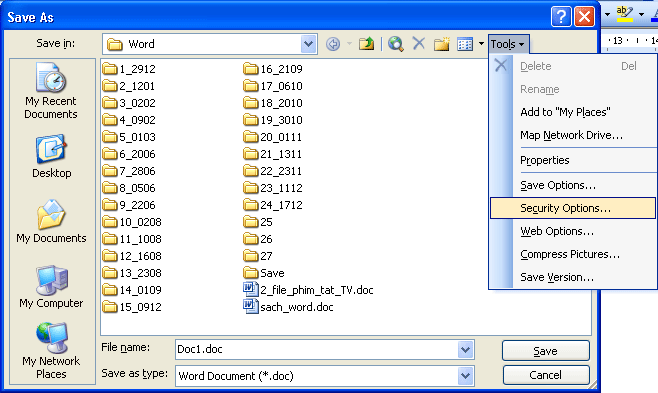Open My Recent Documents place
Viewport: 658px width, 393px height.
[x=51, y=91]
